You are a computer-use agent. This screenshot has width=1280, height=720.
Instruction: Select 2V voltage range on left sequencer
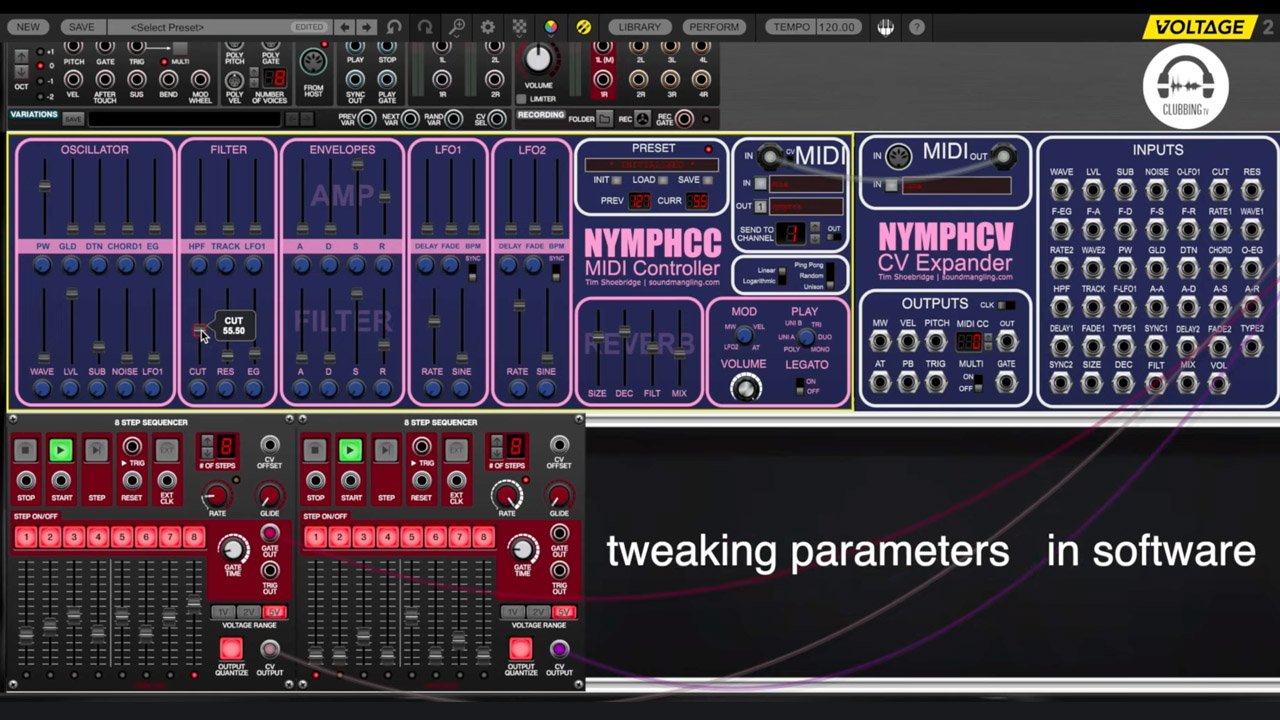click(x=249, y=612)
